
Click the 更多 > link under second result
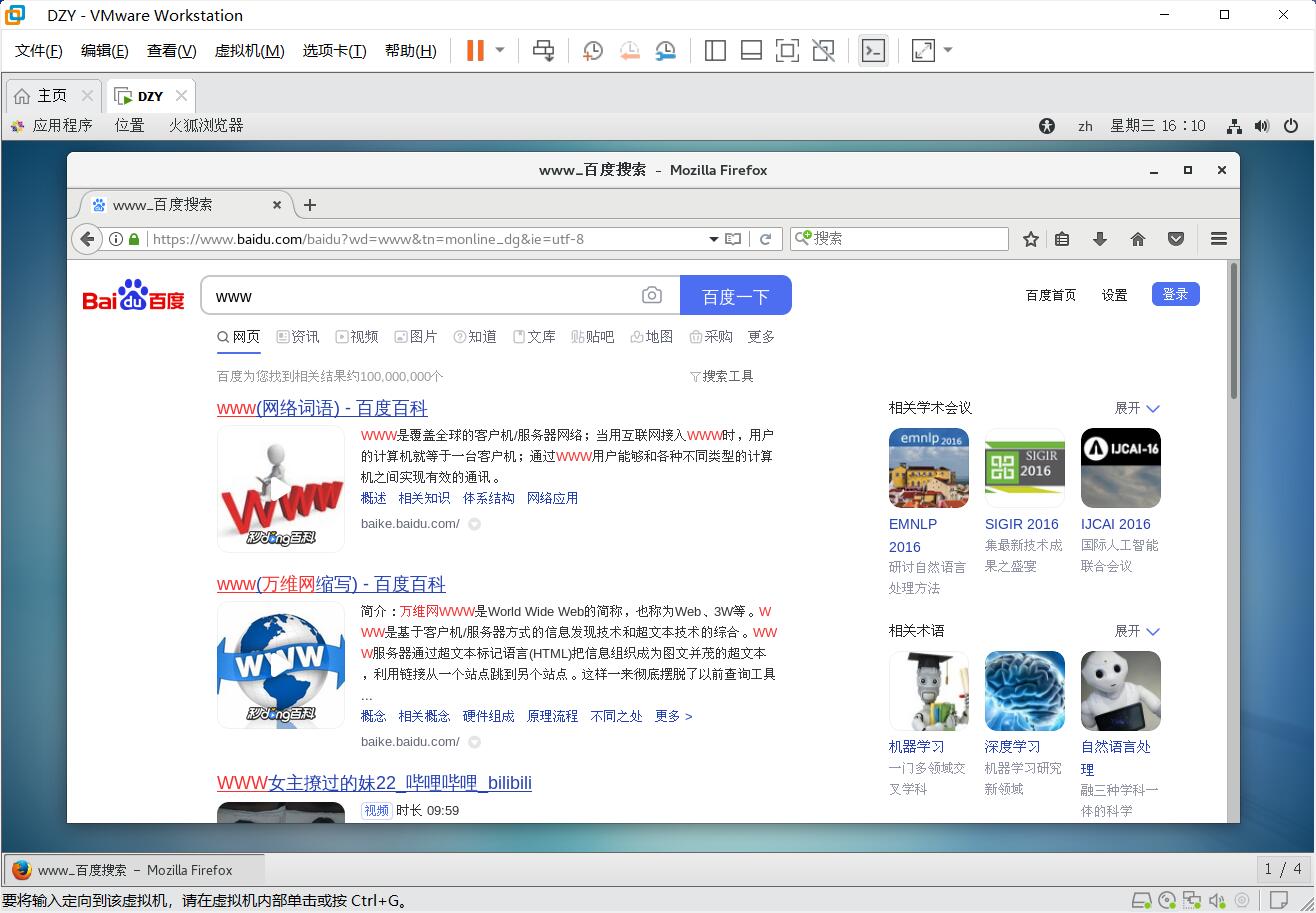tap(673, 716)
